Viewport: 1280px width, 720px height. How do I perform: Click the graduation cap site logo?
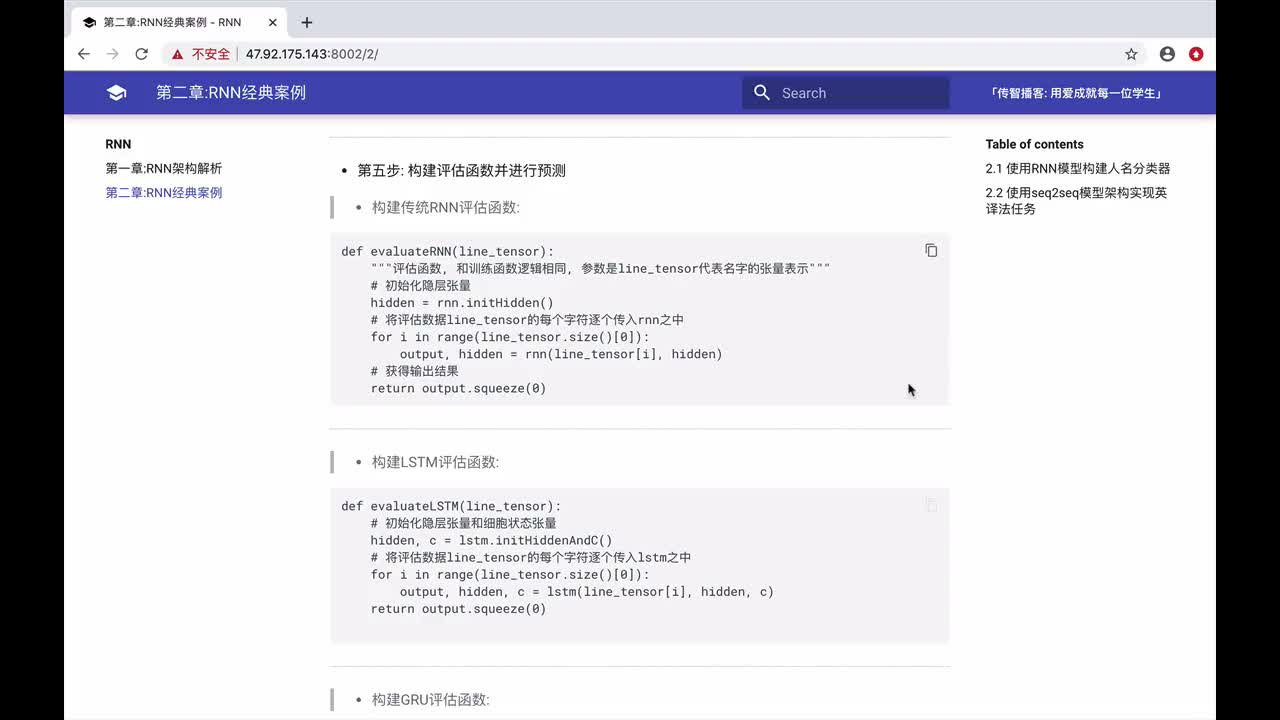[x=116, y=93]
